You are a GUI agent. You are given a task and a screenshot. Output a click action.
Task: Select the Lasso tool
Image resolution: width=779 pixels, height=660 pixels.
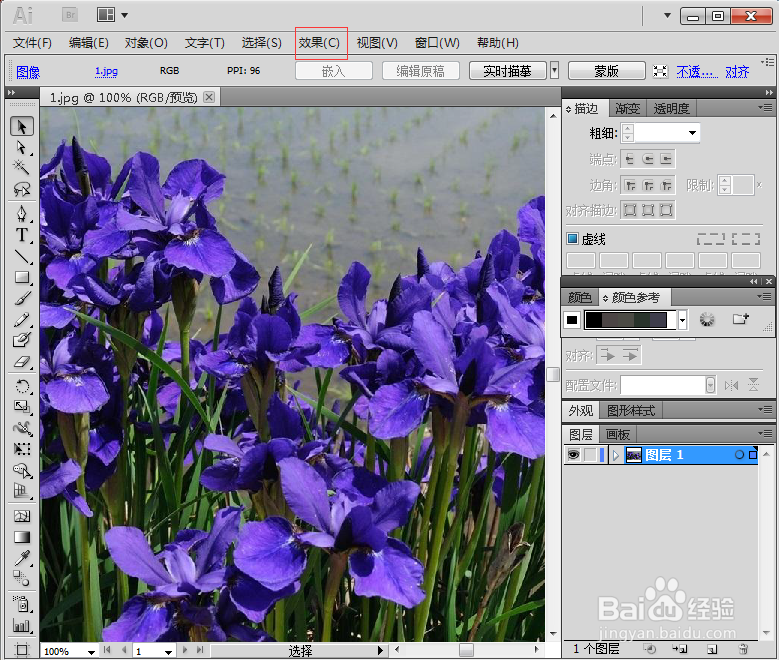(21, 188)
